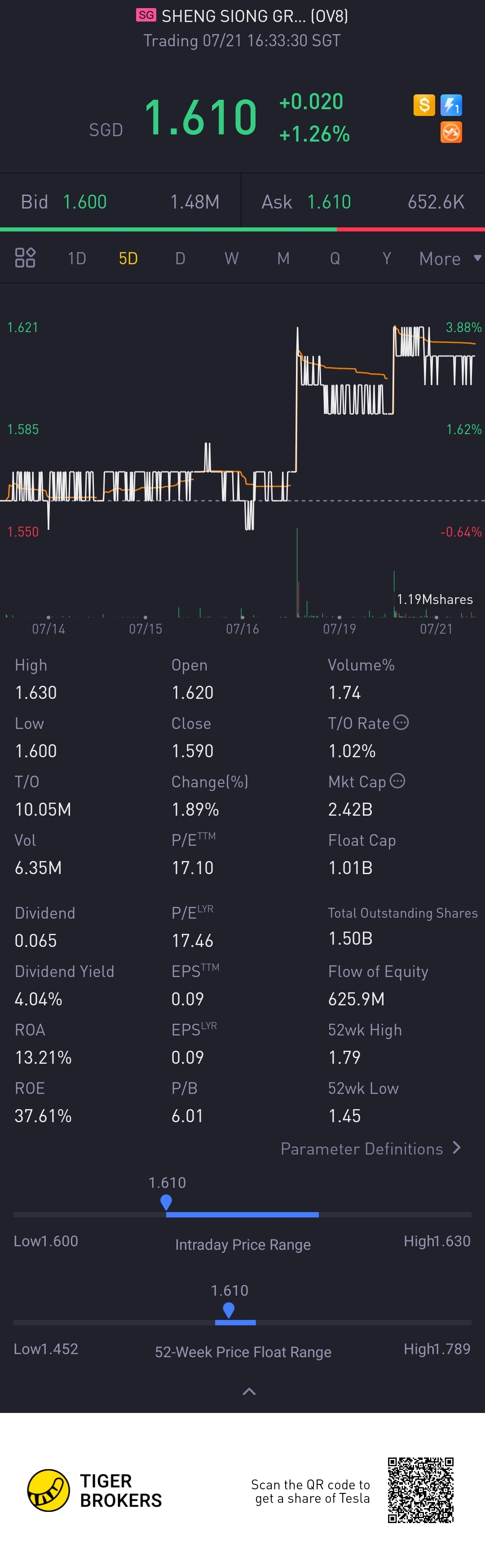Tap the bid volume 1.48M
The width and height of the screenshot is (485, 1568).
pos(195,201)
